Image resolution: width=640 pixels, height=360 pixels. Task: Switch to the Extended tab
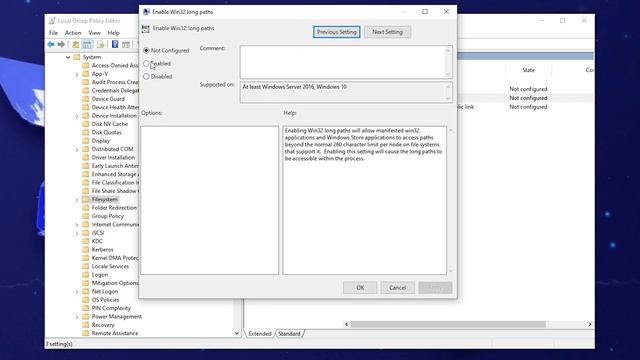(260, 334)
